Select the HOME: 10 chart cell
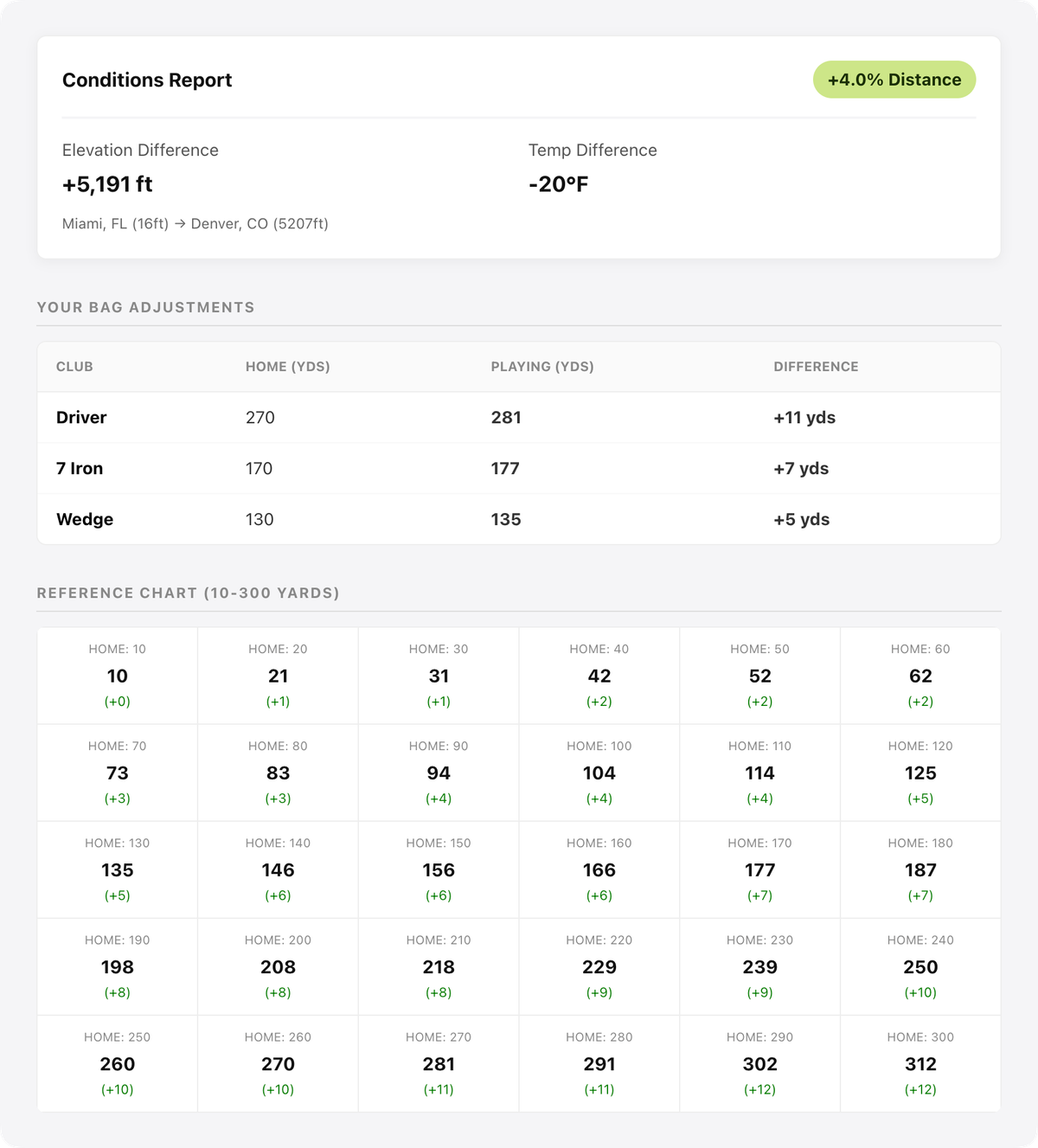This screenshot has width=1038, height=1148. point(117,676)
